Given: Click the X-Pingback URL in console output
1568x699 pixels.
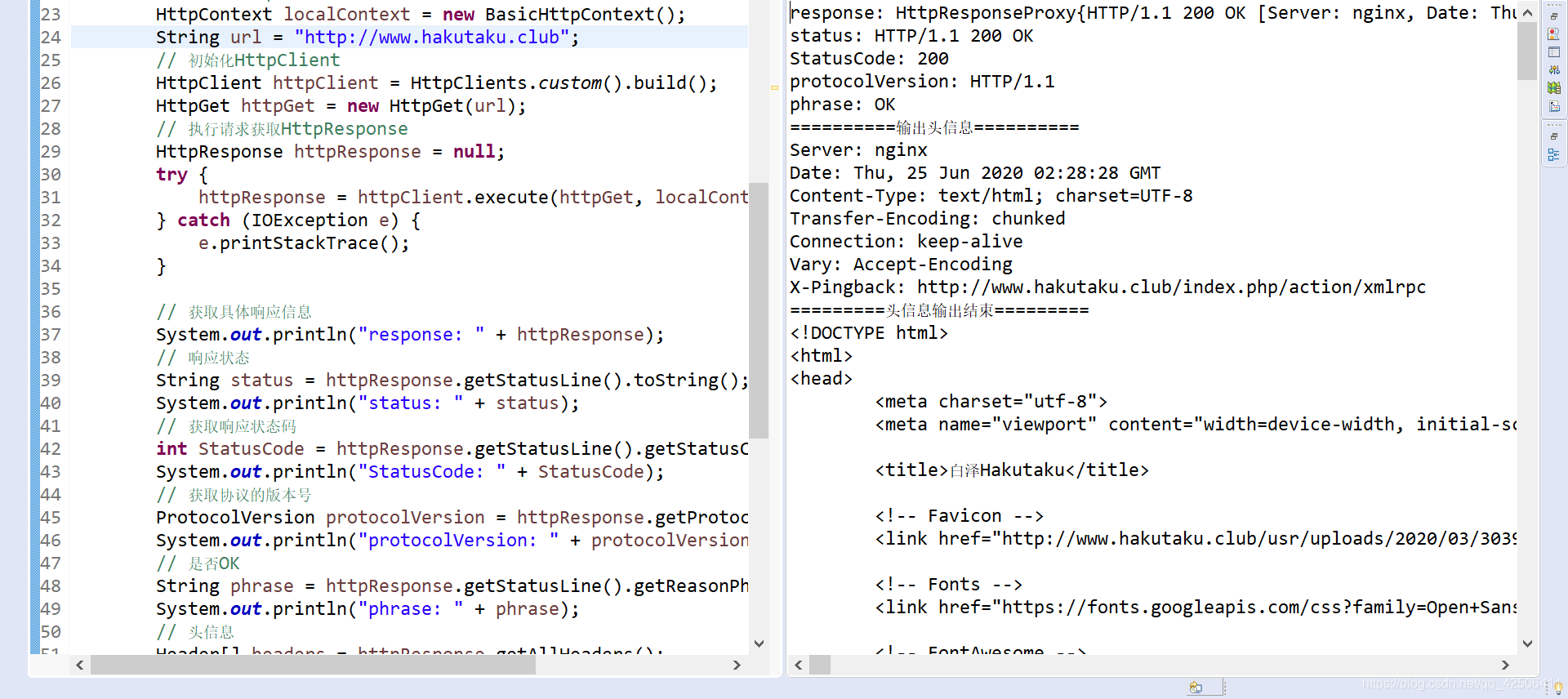Looking at the screenshot, I should (x=1171, y=287).
